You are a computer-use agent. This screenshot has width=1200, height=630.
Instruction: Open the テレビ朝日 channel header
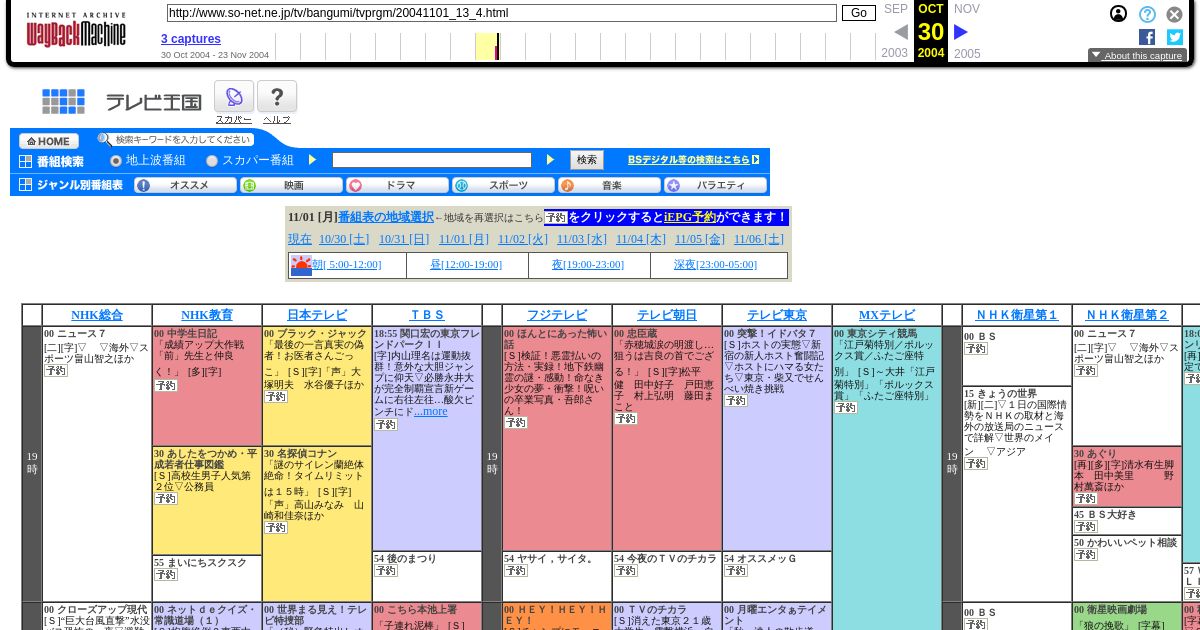coord(667,315)
